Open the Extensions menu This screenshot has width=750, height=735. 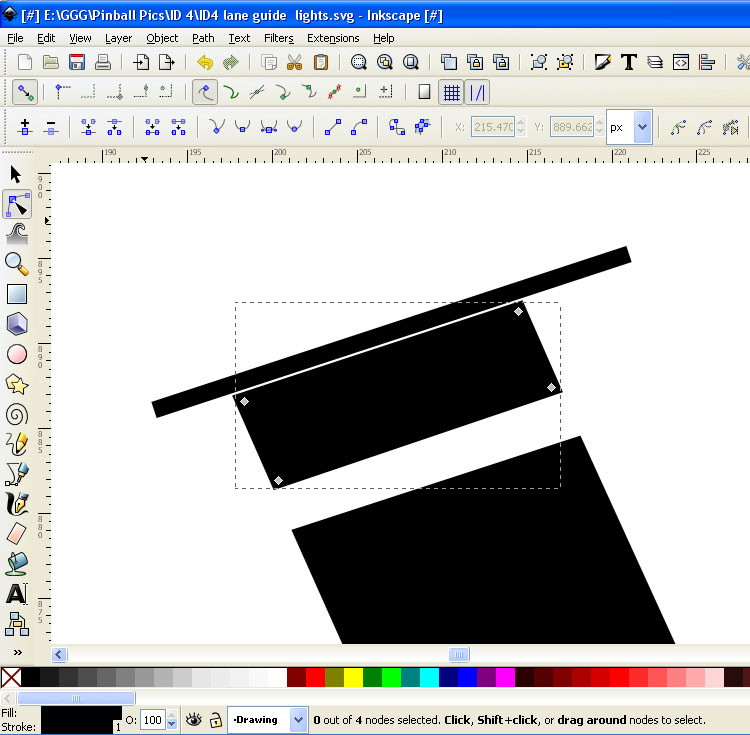coord(333,38)
